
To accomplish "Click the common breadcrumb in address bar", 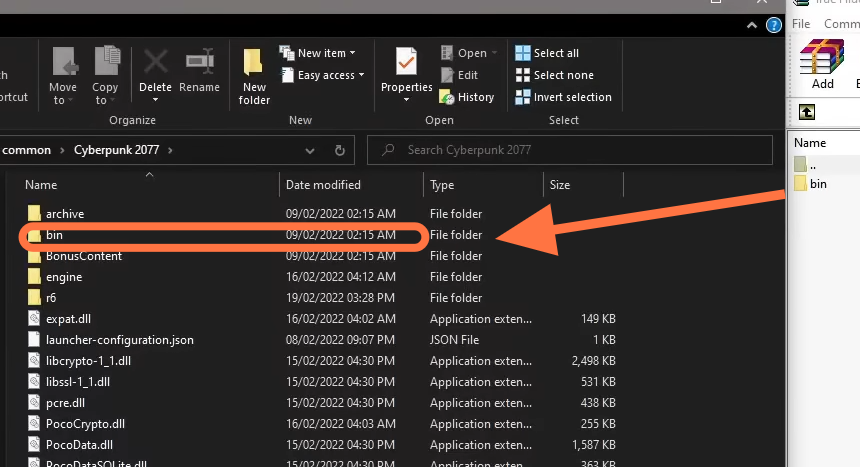I will click(x=26, y=150).
